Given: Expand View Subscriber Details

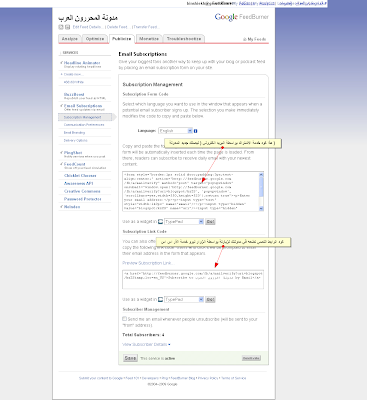Looking at the screenshot, I should point(146,344).
